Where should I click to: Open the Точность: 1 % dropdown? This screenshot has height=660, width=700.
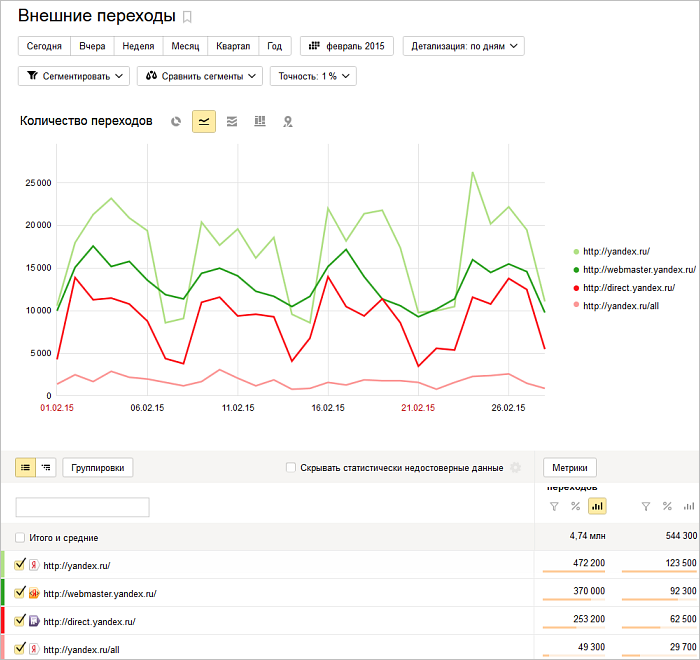(x=313, y=76)
